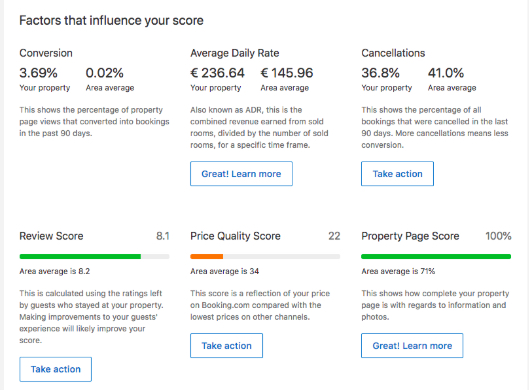Image resolution: width=529 pixels, height=392 pixels.
Task: Select the Cancellations heading
Action: [393, 53]
